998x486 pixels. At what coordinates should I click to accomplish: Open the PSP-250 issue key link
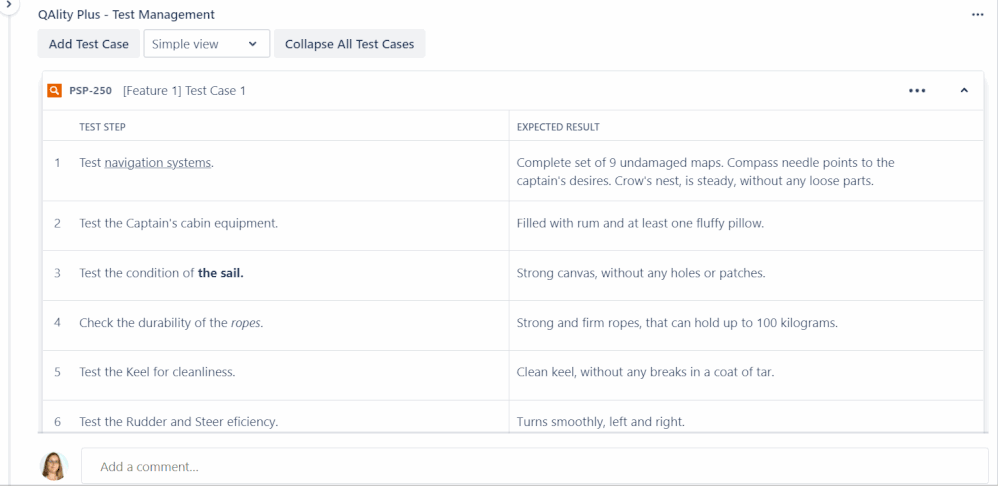point(90,90)
